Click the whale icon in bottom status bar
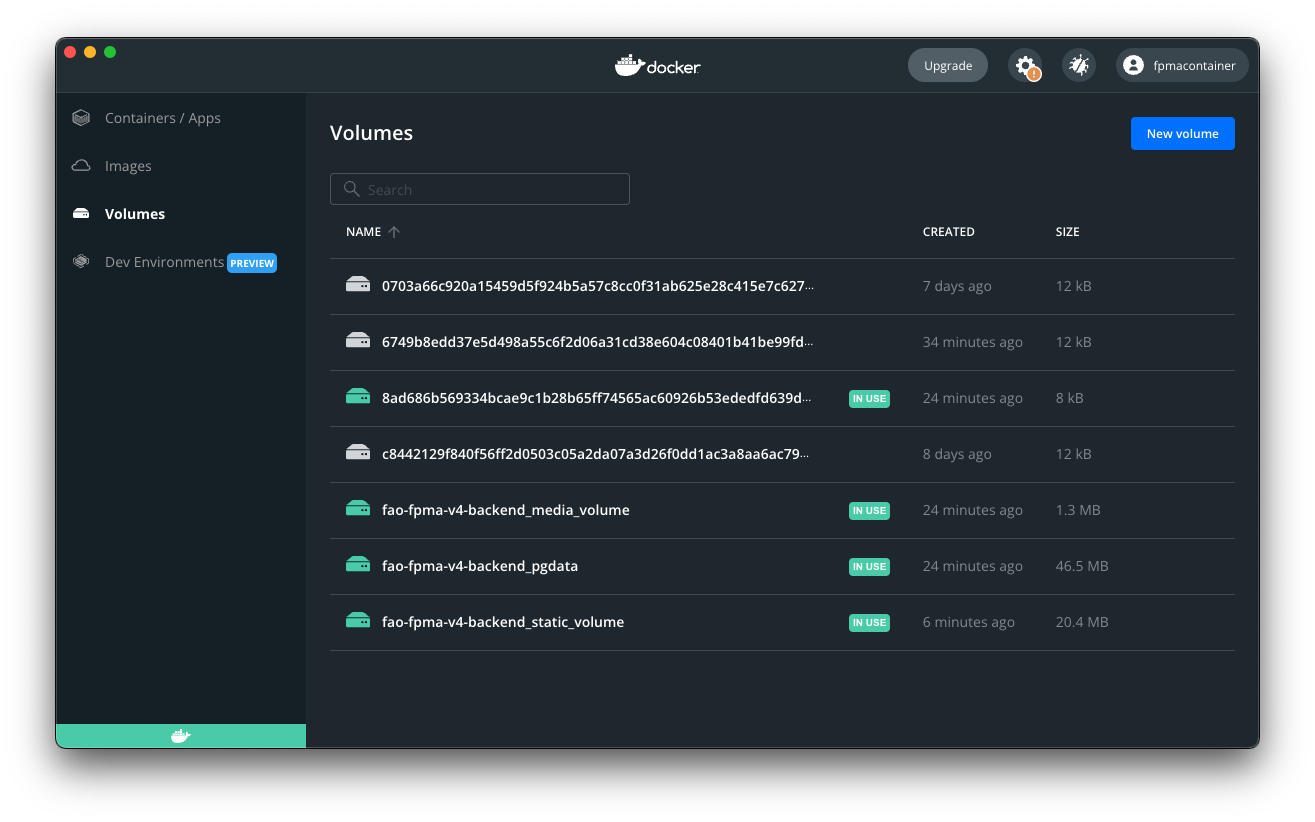 [181, 736]
